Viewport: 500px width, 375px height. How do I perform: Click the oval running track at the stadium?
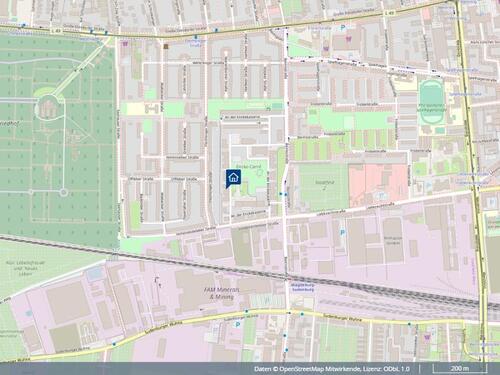432,101
